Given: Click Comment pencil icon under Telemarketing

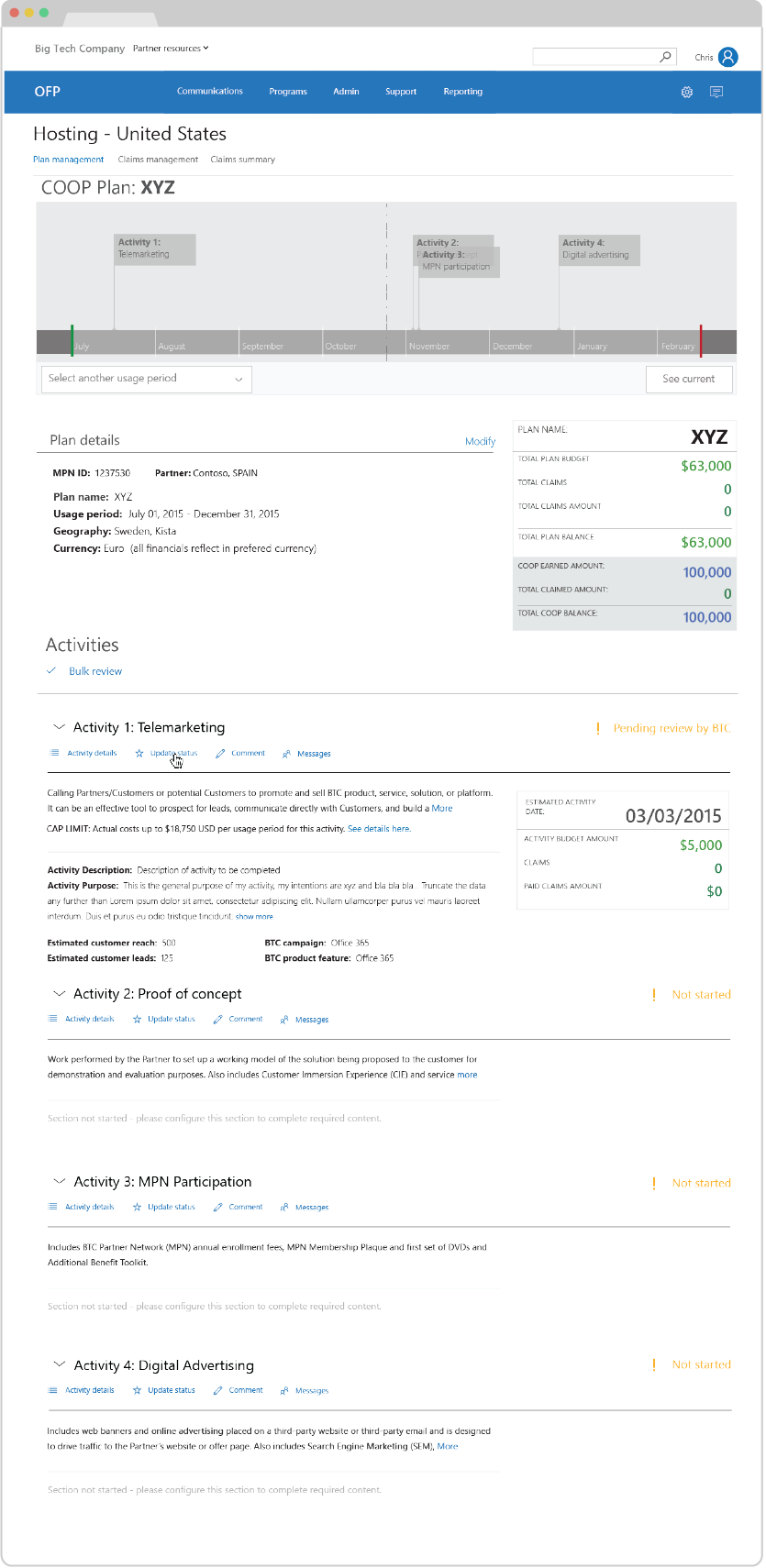Looking at the screenshot, I should pyautogui.click(x=220, y=753).
